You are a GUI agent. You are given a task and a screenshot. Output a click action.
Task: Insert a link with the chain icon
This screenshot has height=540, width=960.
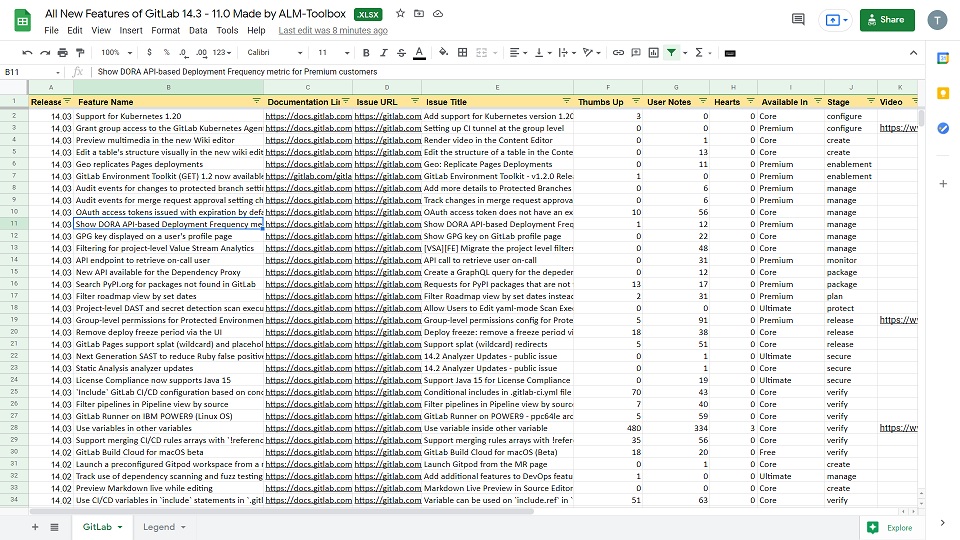pyautogui.click(x=618, y=53)
